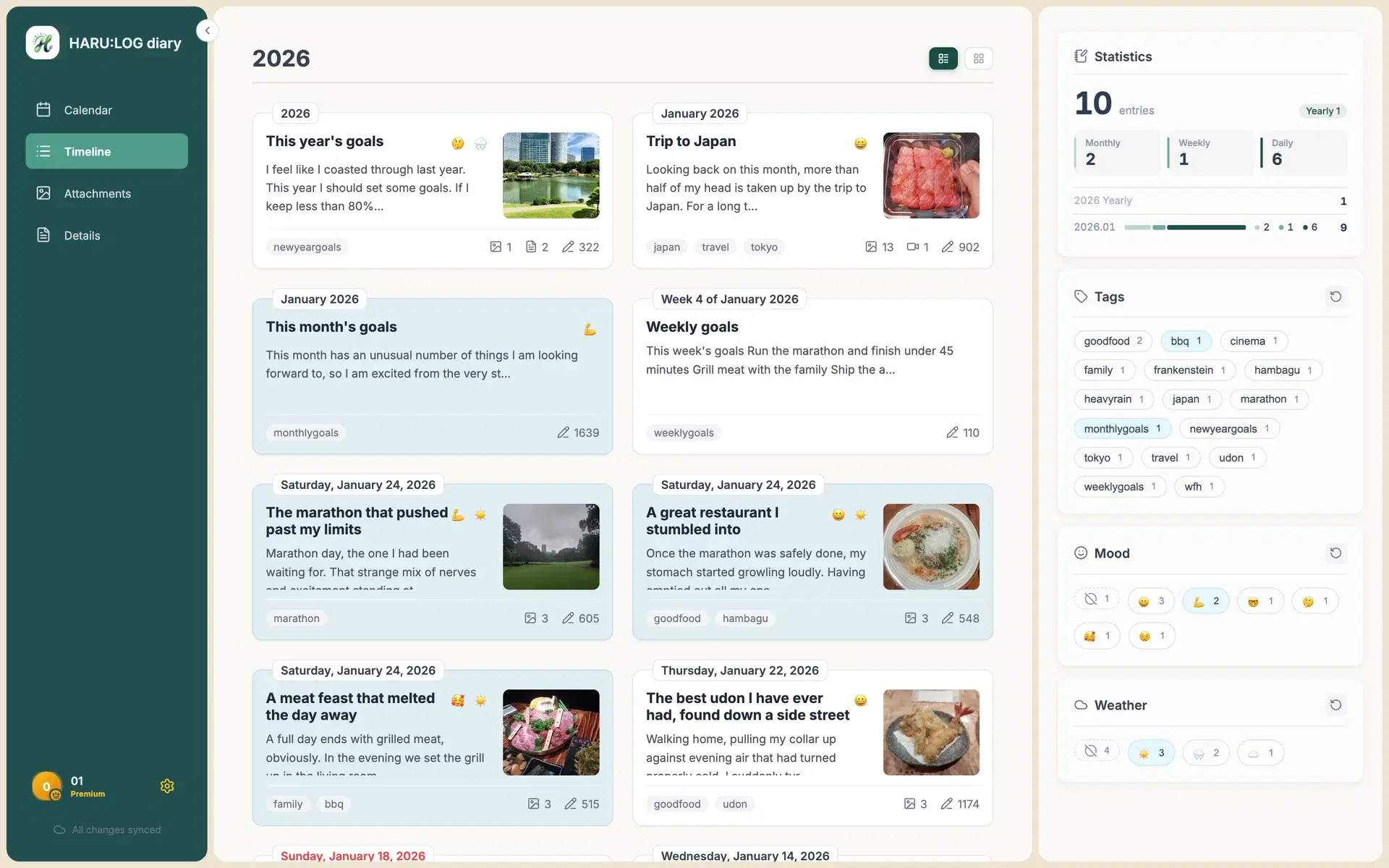Reset the Tags filter
This screenshot has width=1389, height=868.
click(1335, 297)
